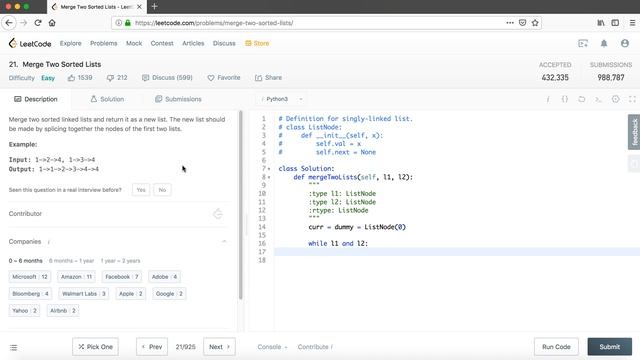
Task: Switch to the Solution tab
Action: 107,99
